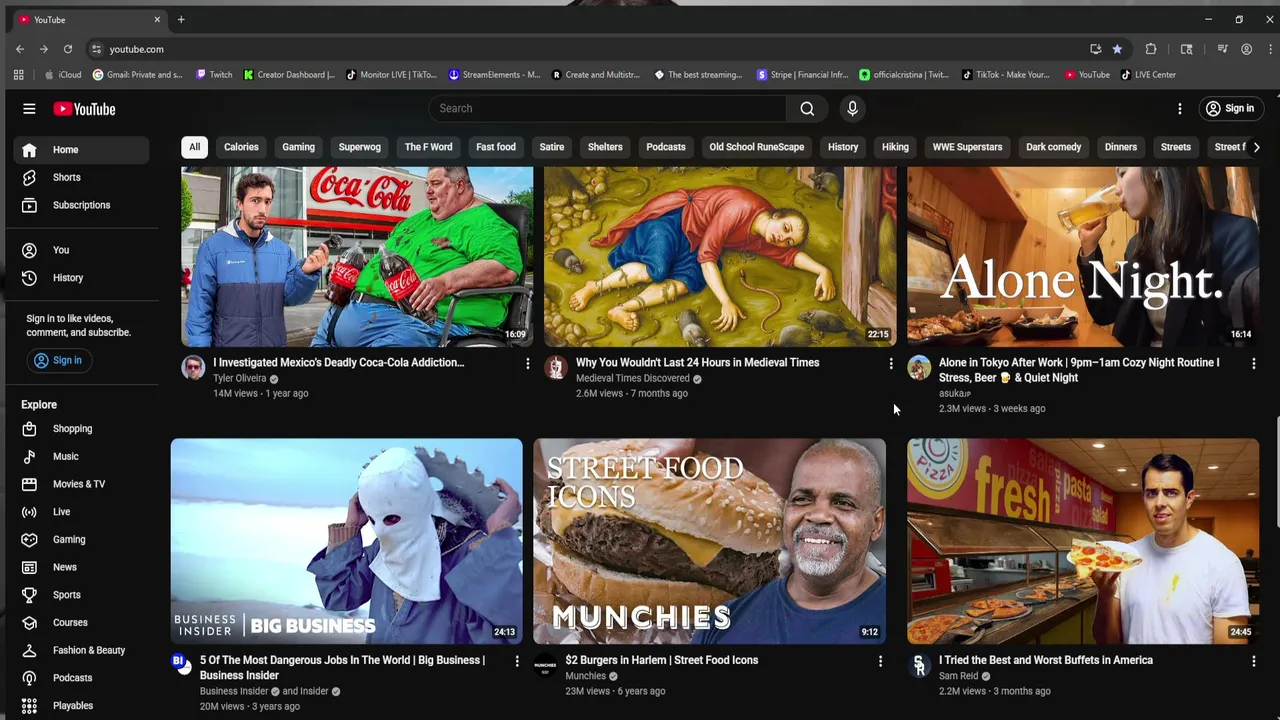Open options for Dangerous Jobs video
1280x720 pixels.
coord(516,661)
